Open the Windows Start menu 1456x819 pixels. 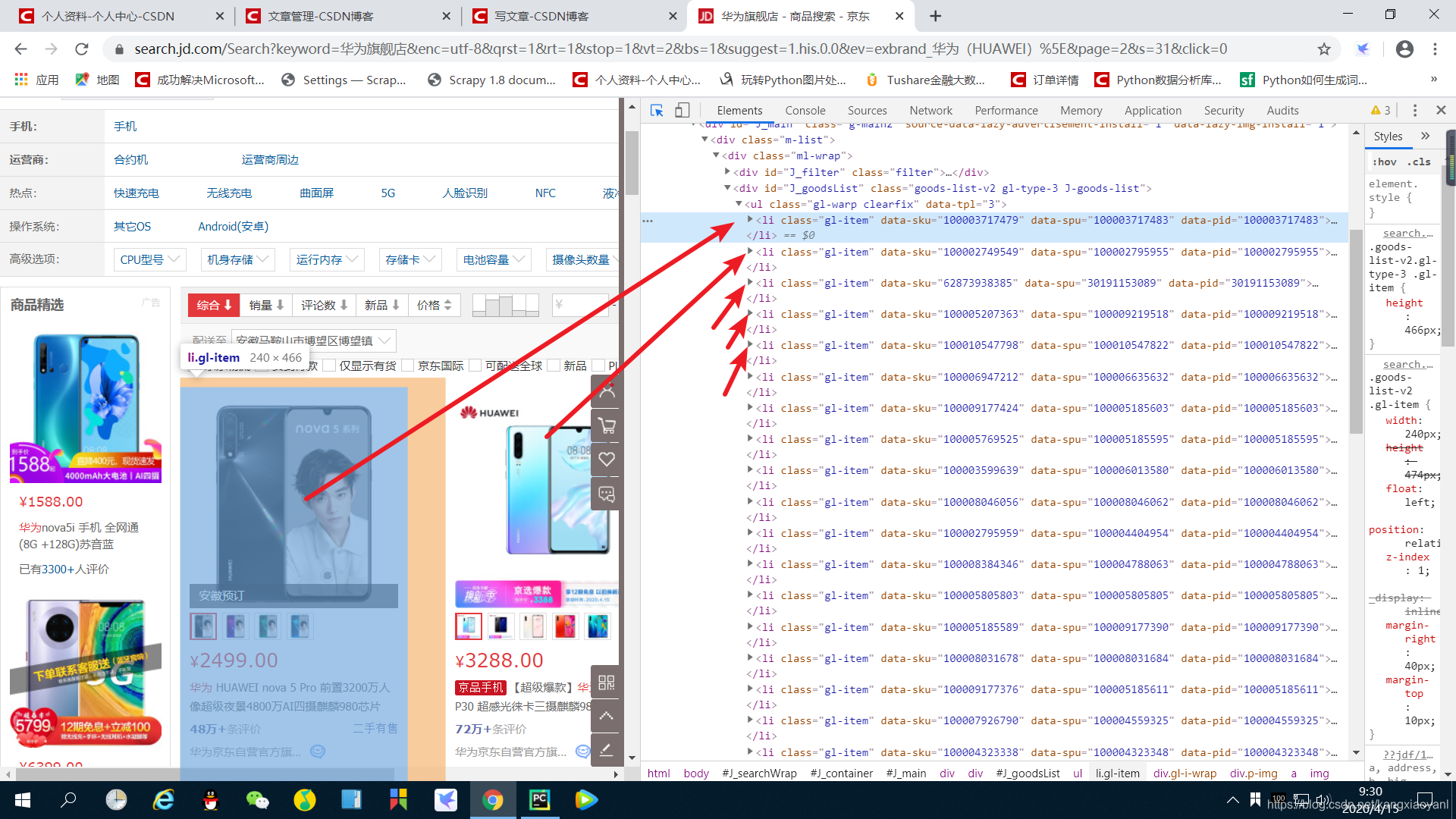pyautogui.click(x=22, y=800)
